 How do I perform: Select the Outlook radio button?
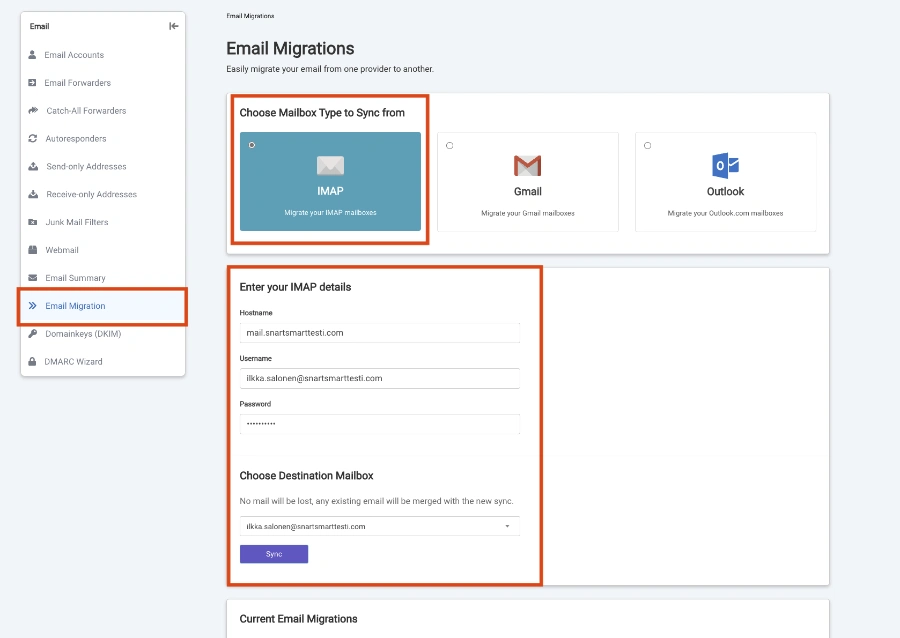point(647,146)
